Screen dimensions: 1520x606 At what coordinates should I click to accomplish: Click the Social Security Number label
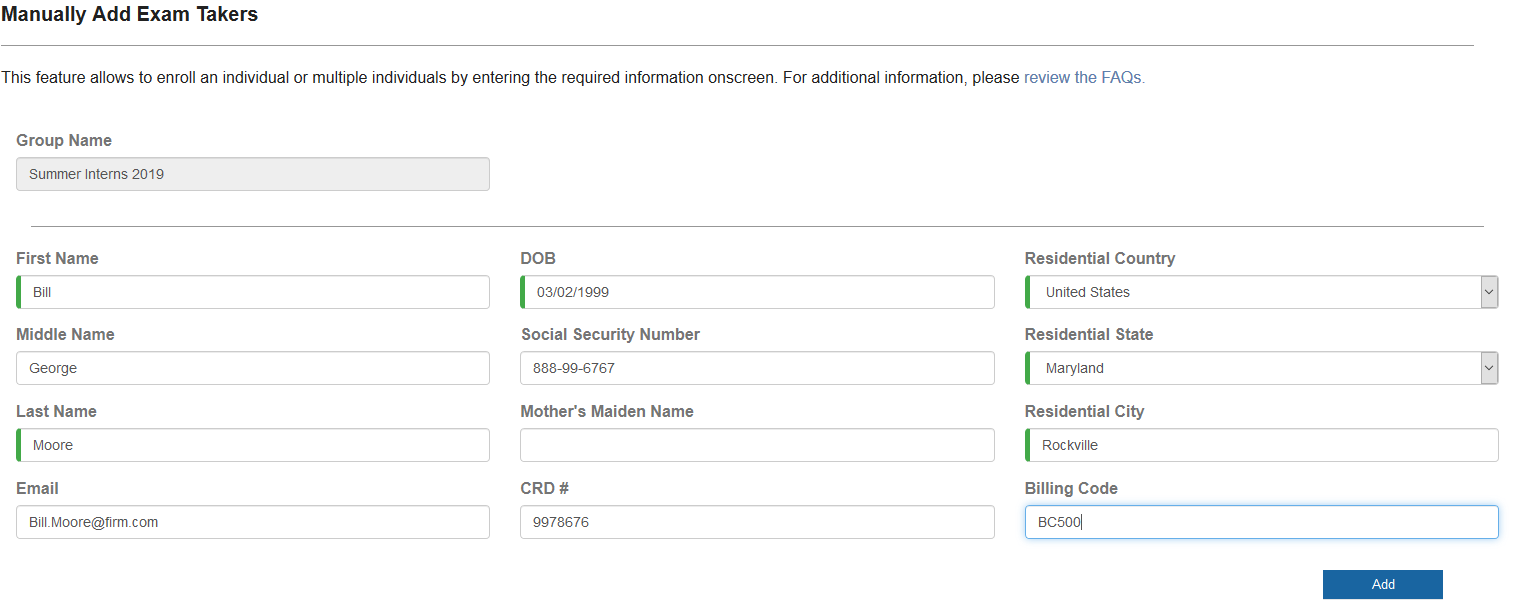coord(610,334)
